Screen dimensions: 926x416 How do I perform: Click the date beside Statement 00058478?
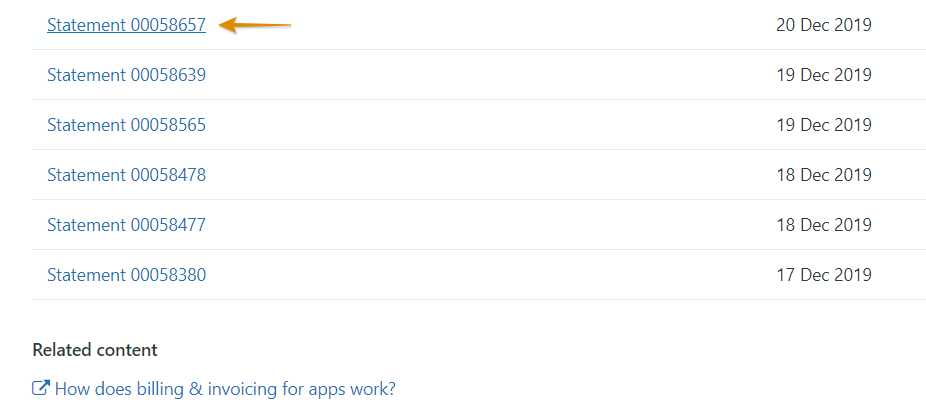(824, 175)
